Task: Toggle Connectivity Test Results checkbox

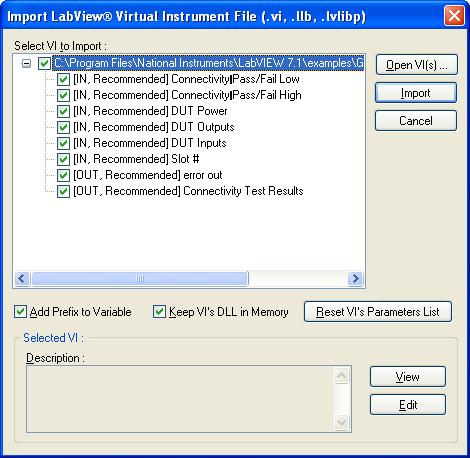Action: tap(63, 191)
